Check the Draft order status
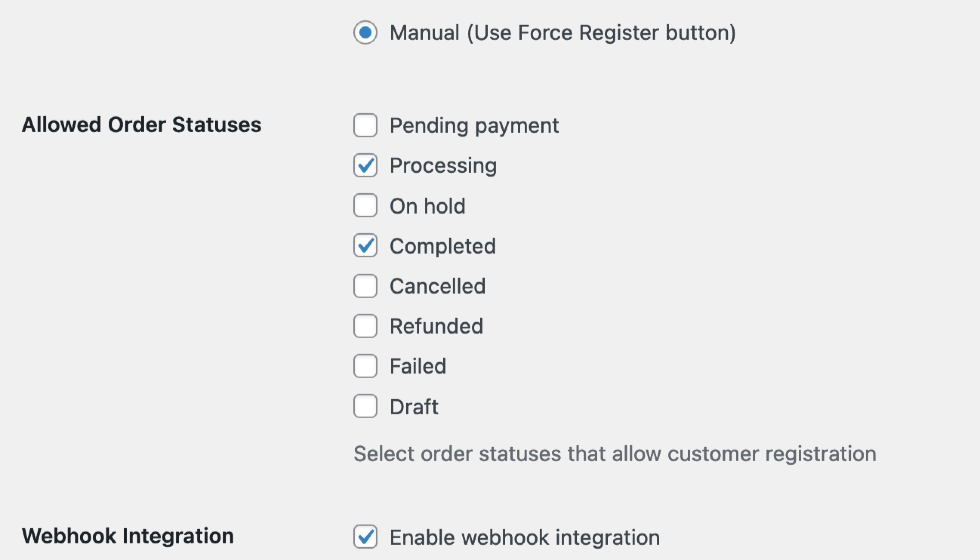 (x=365, y=407)
